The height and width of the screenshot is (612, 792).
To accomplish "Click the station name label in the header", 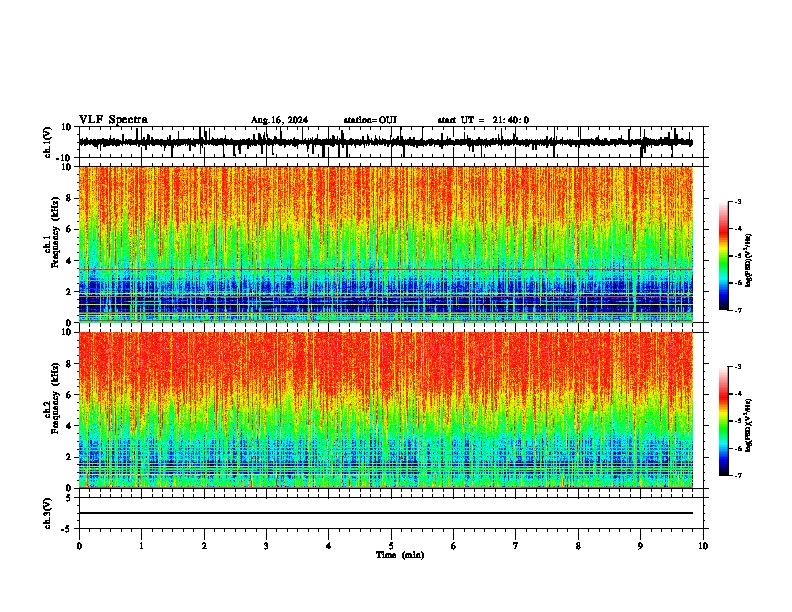I will click(x=370, y=120).
